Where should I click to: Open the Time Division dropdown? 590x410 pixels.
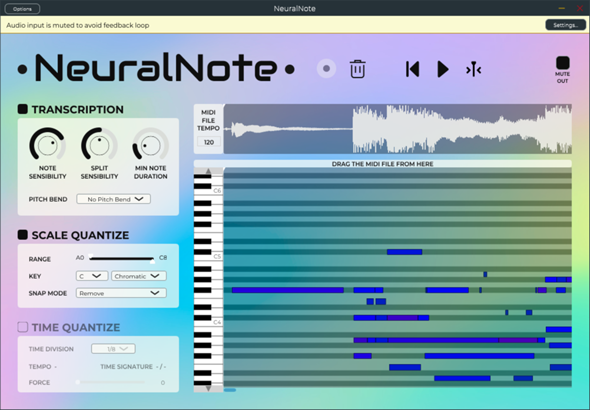(x=113, y=349)
